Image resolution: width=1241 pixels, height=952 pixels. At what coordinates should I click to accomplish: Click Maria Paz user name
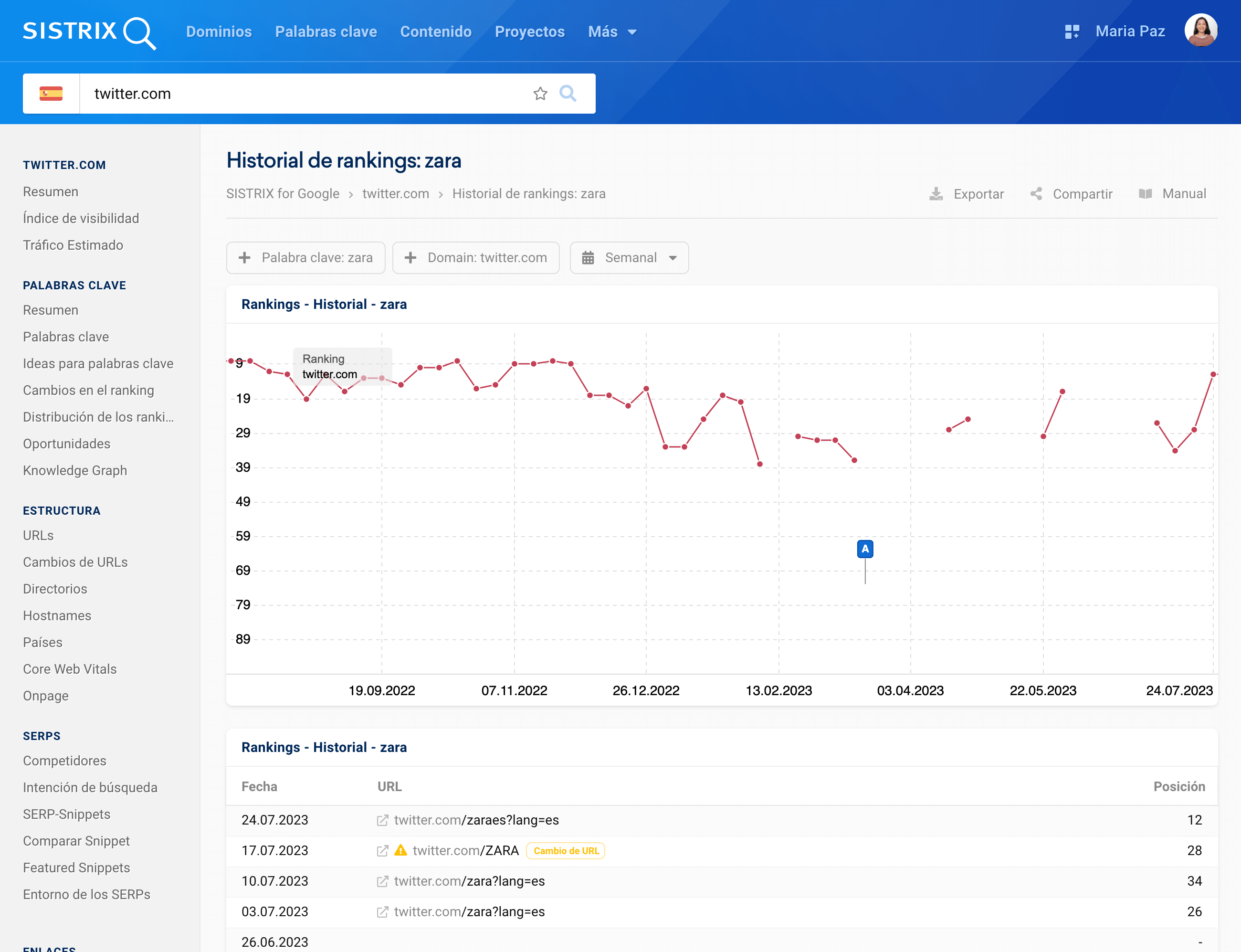coord(1130,31)
